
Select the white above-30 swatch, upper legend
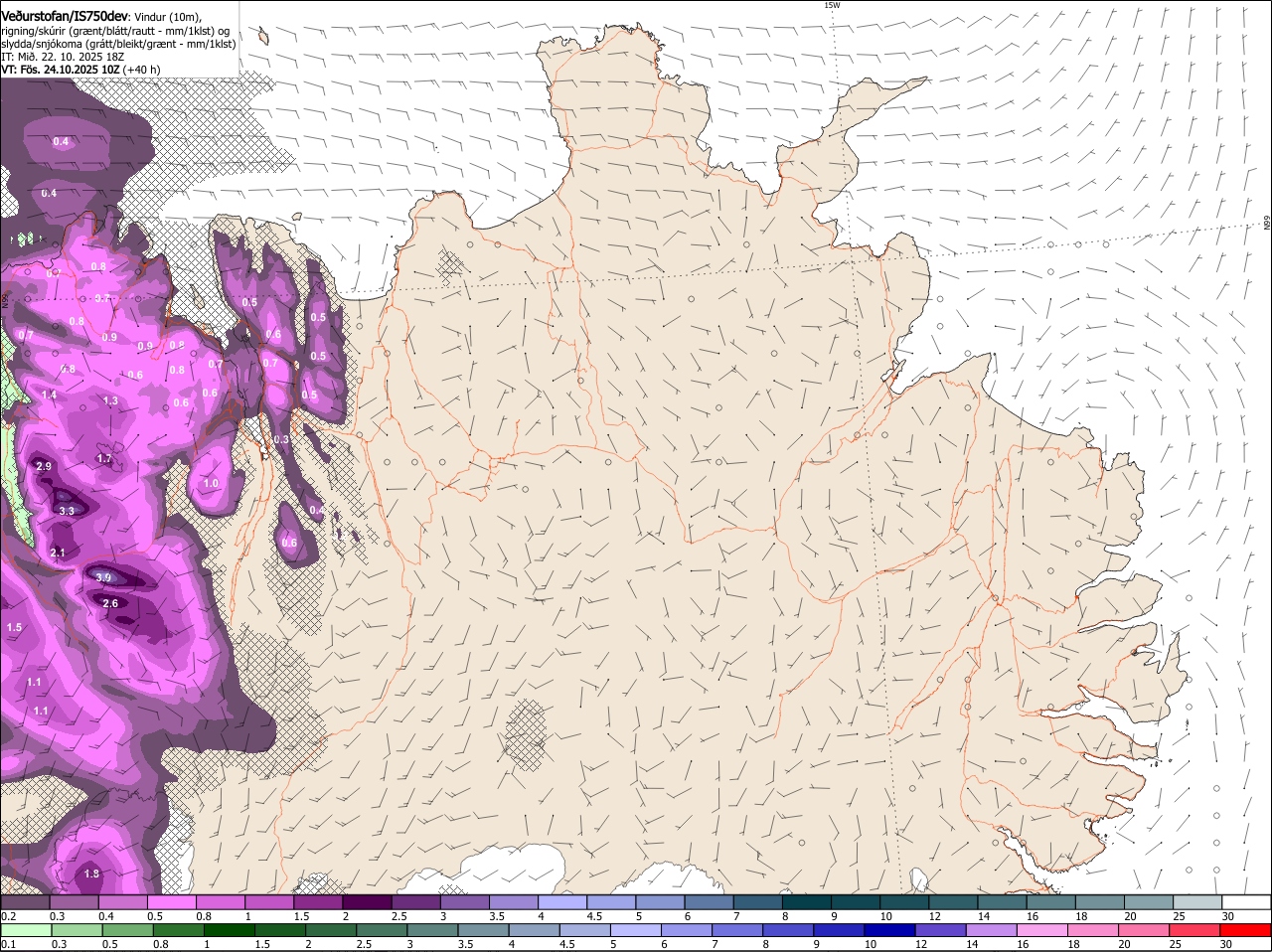(x=1246, y=902)
